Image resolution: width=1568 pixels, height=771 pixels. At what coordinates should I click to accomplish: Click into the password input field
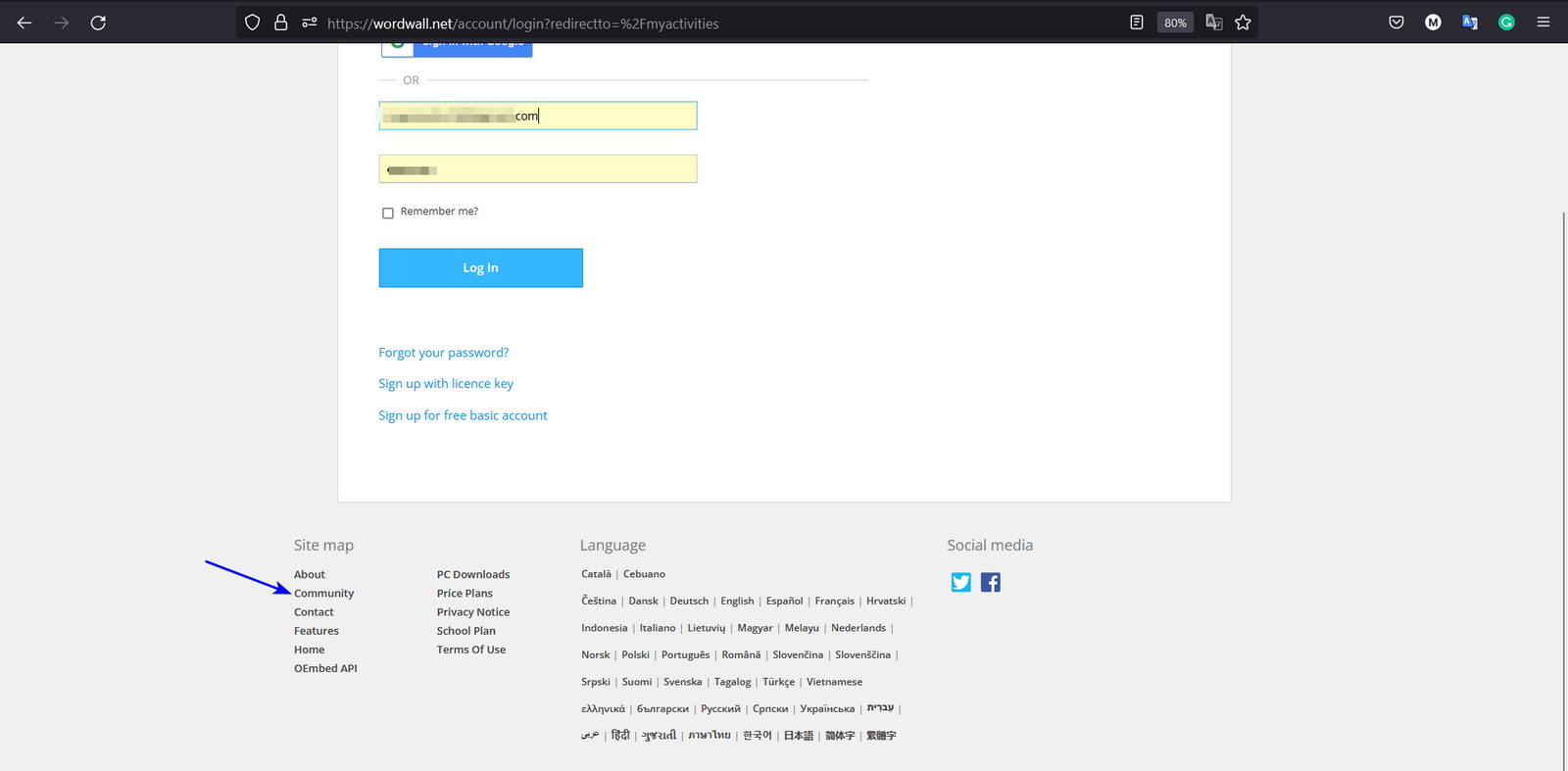(x=537, y=169)
